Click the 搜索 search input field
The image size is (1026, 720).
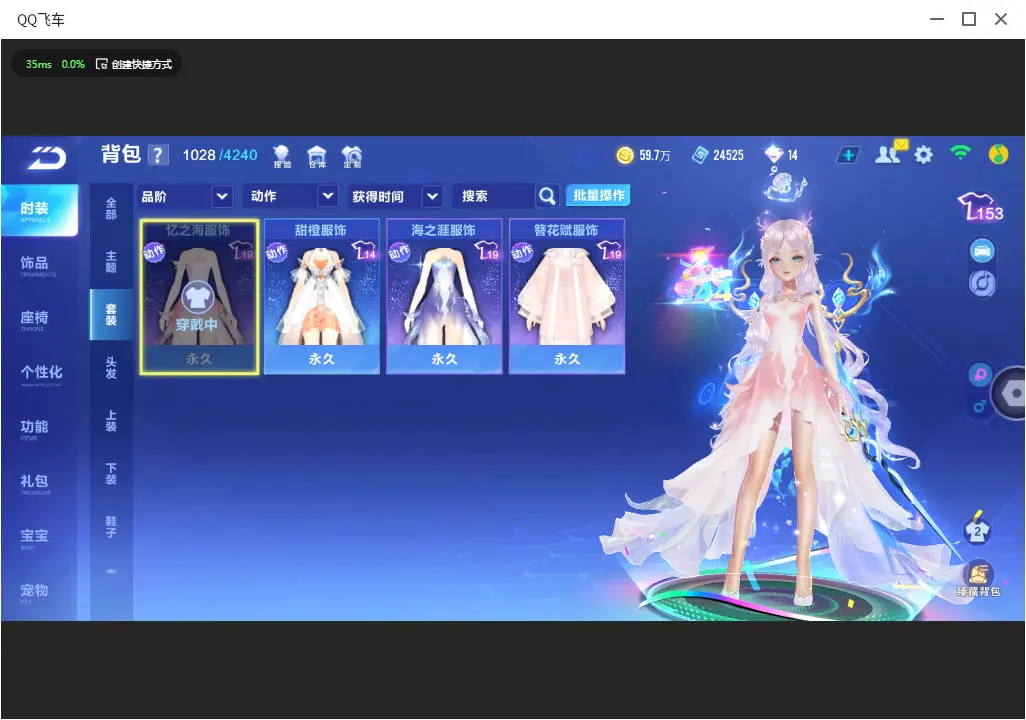[494, 196]
